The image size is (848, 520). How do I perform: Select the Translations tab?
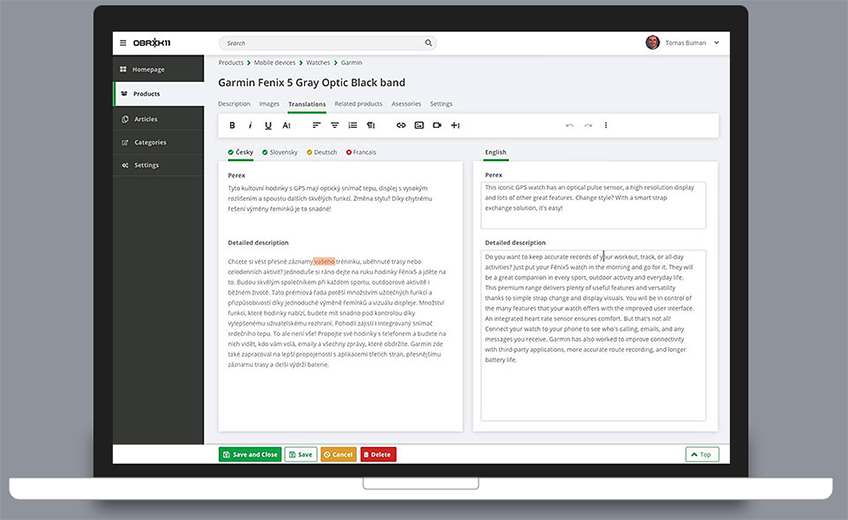(x=307, y=104)
